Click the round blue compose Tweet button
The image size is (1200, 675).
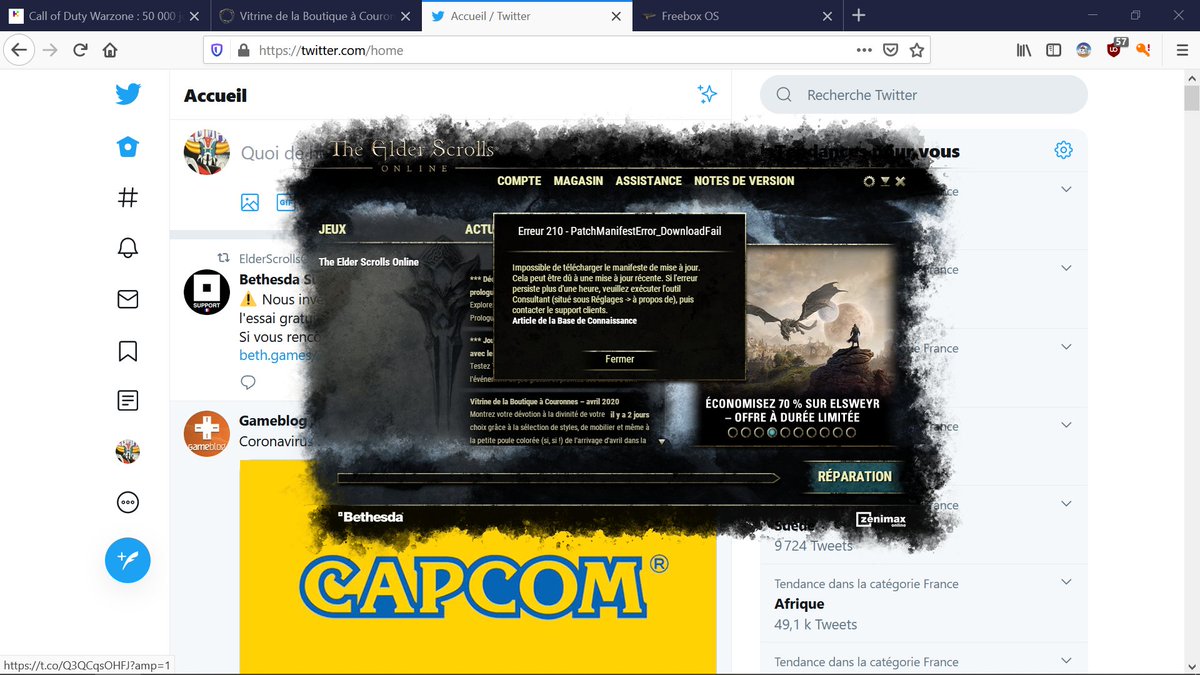[x=128, y=560]
